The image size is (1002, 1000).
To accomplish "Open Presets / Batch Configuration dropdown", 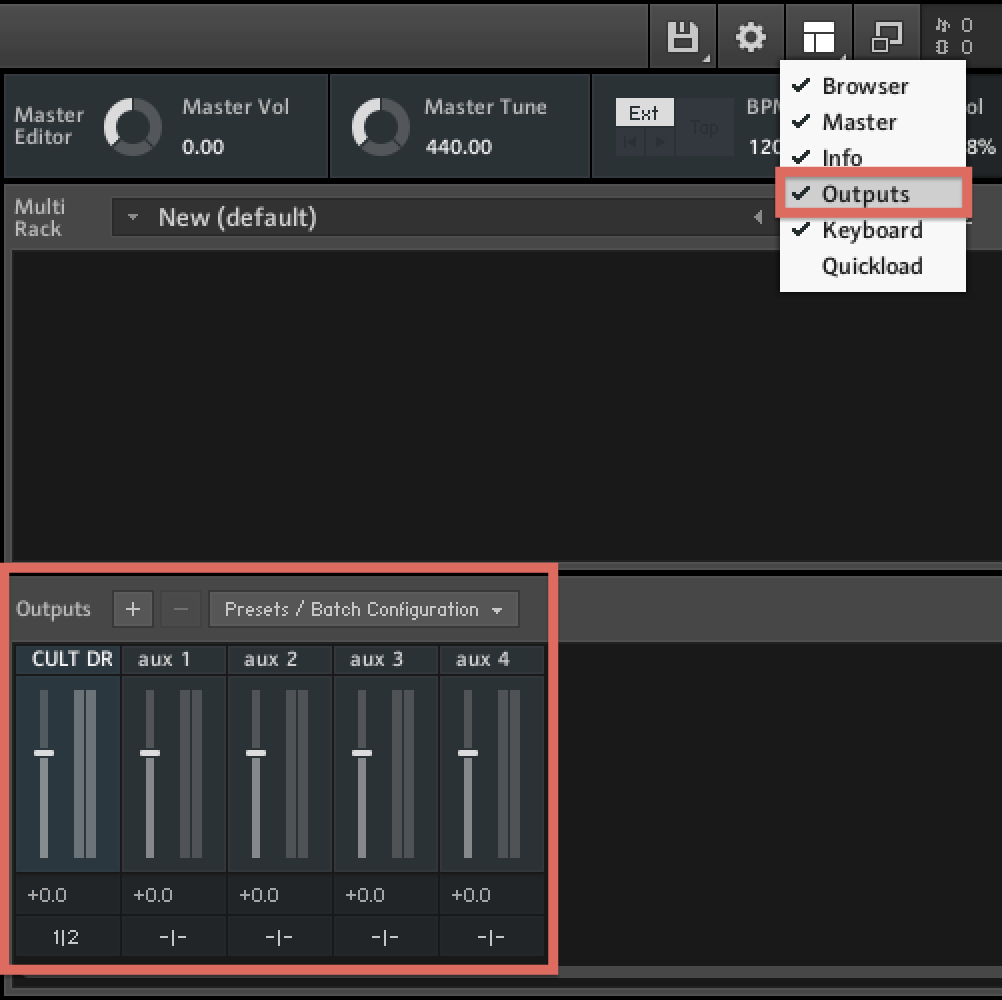I will click(364, 609).
